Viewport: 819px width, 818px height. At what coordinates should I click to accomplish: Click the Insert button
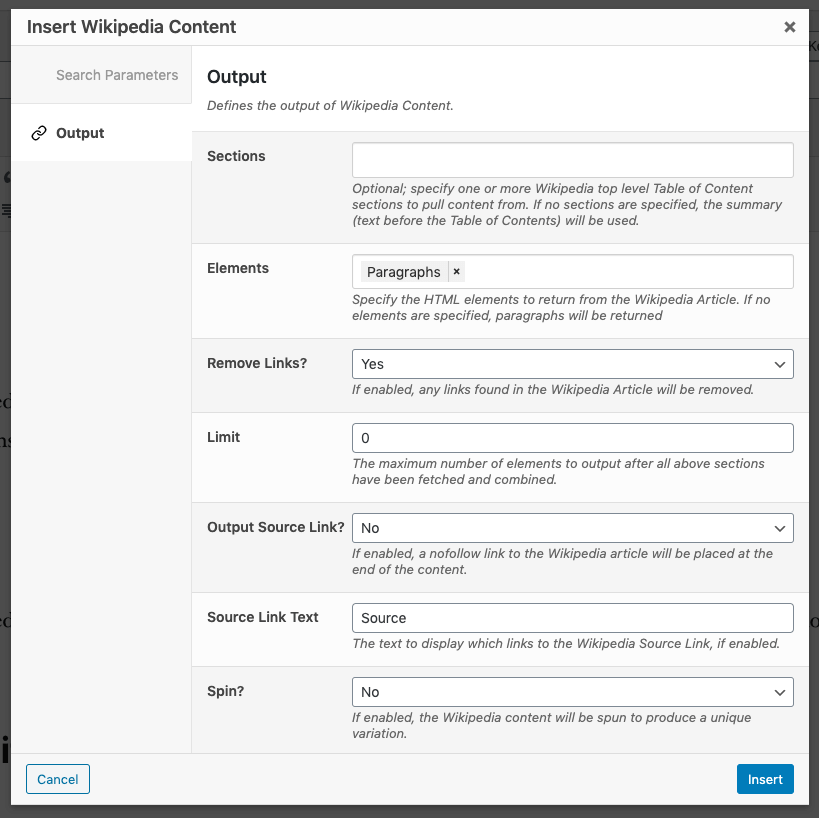click(765, 779)
